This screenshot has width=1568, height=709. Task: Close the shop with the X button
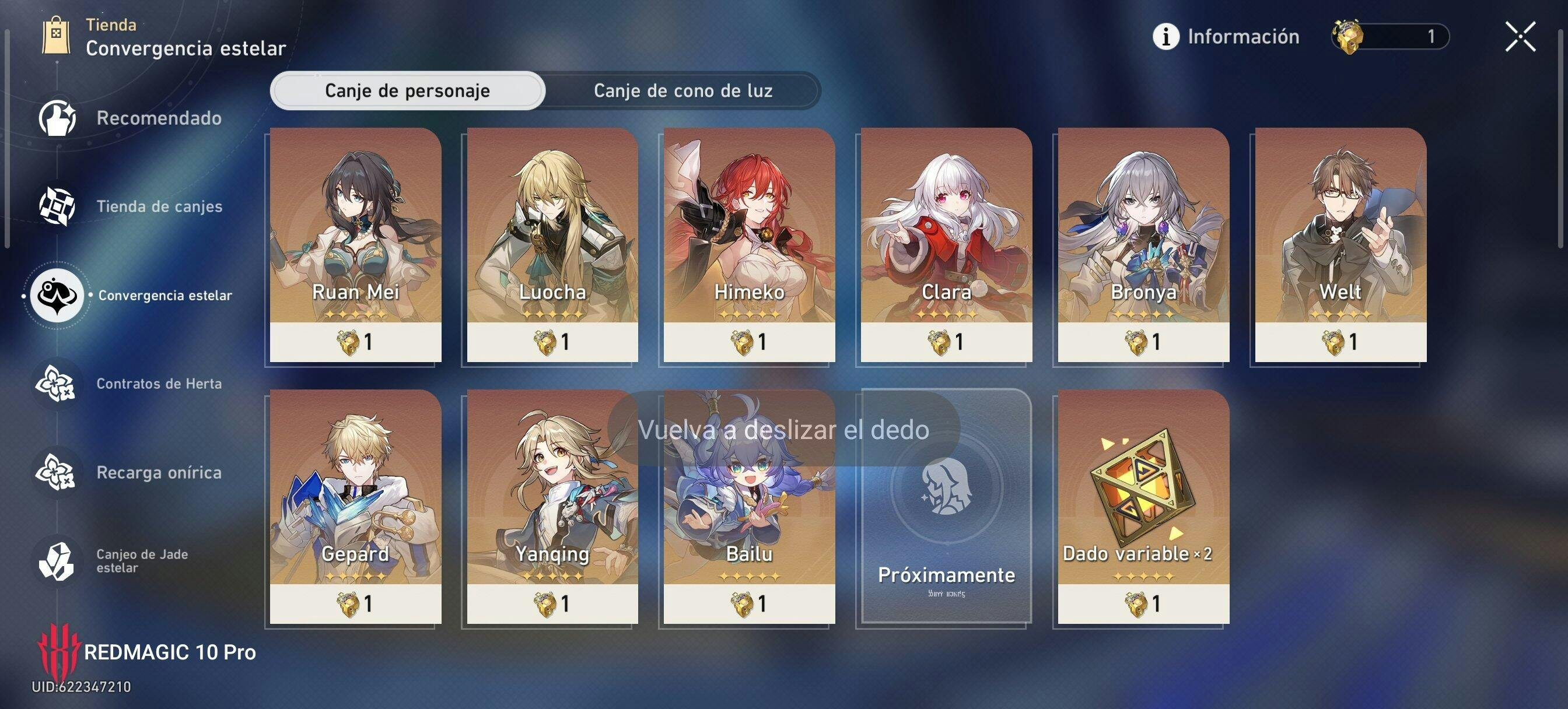(1520, 37)
